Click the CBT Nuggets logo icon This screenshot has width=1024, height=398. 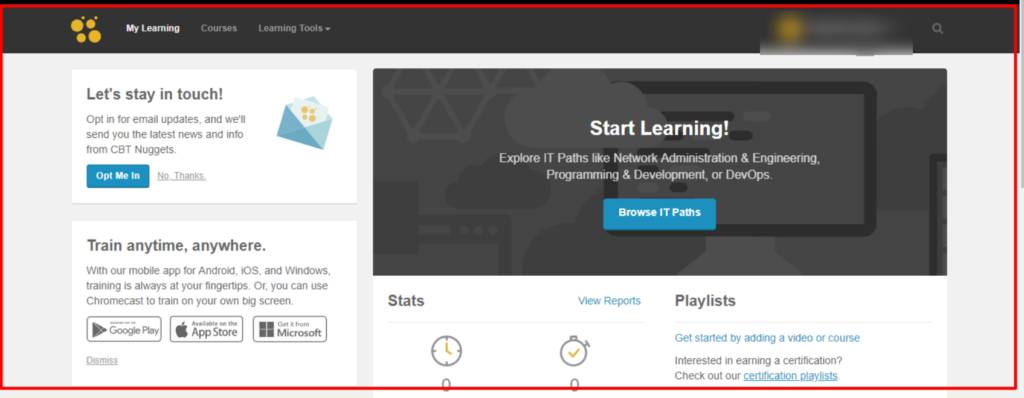[86, 29]
